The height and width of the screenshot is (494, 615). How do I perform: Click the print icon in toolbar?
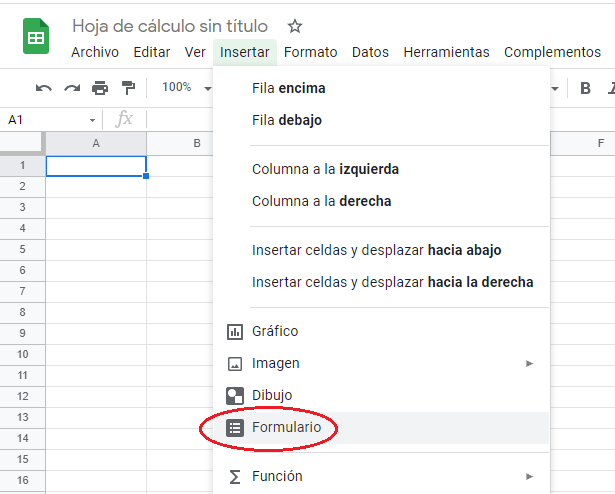[x=100, y=88]
